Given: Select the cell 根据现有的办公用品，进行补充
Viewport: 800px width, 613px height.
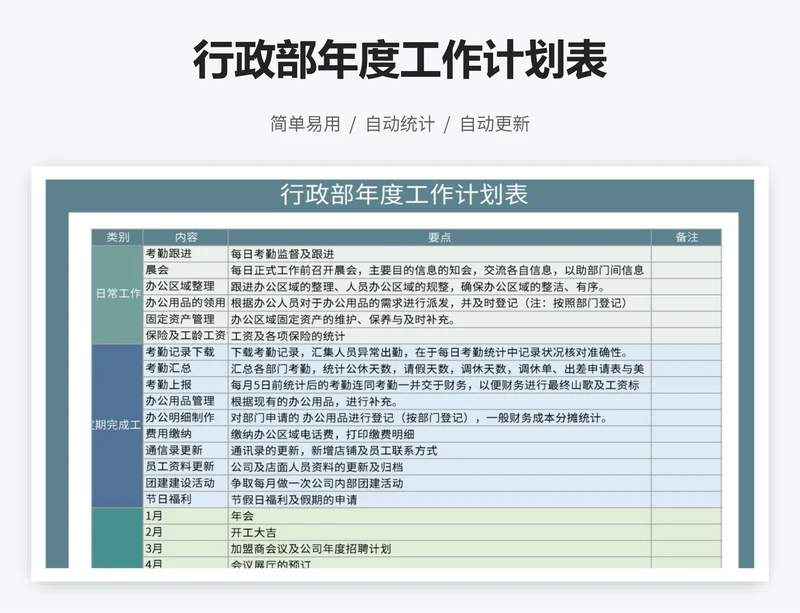Looking at the screenshot, I should click(439, 401).
